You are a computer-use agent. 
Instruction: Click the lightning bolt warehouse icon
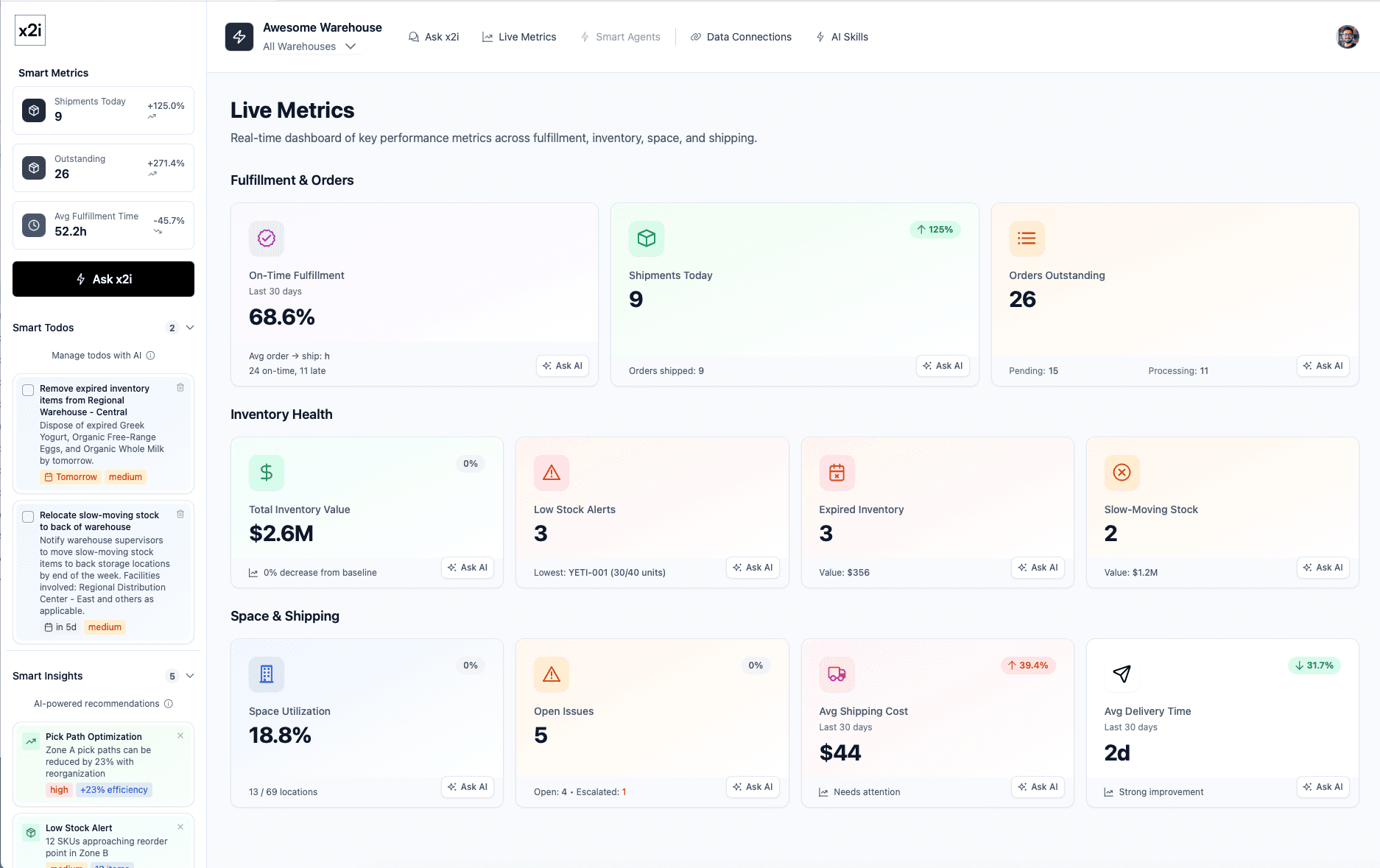(239, 36)
